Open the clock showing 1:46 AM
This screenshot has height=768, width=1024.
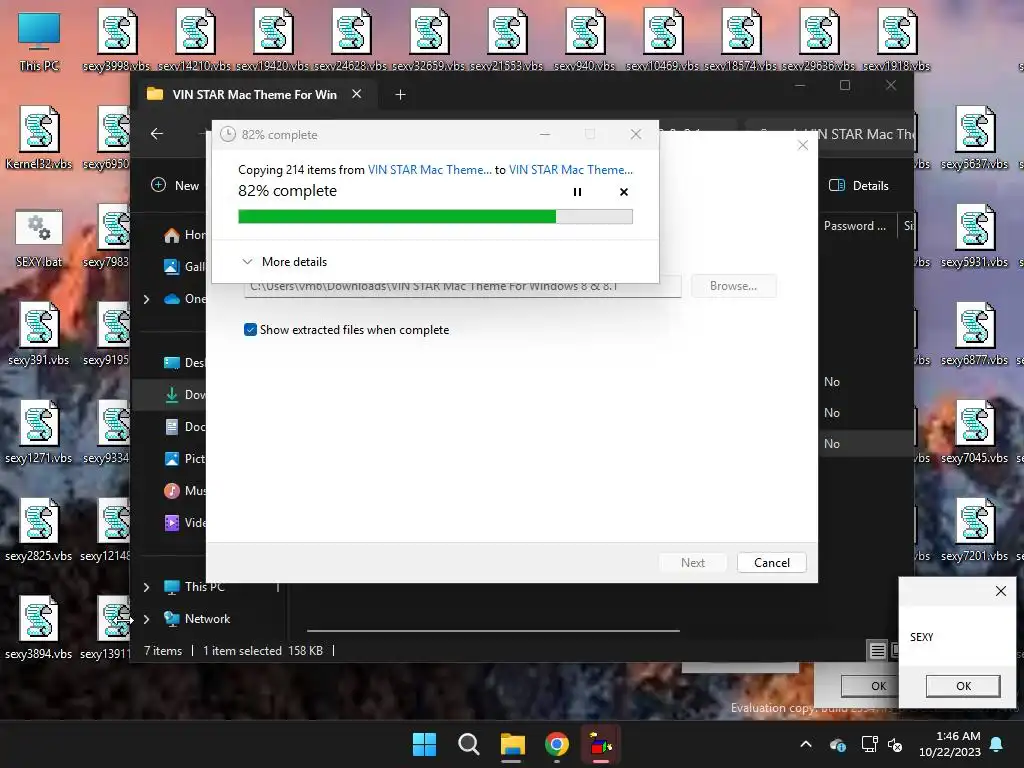pos(950,744)
